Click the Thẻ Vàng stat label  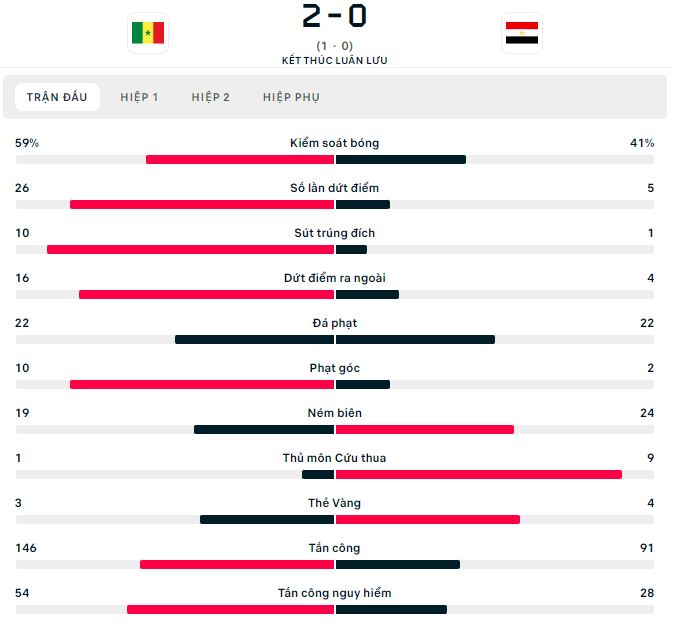pos(334,503)
